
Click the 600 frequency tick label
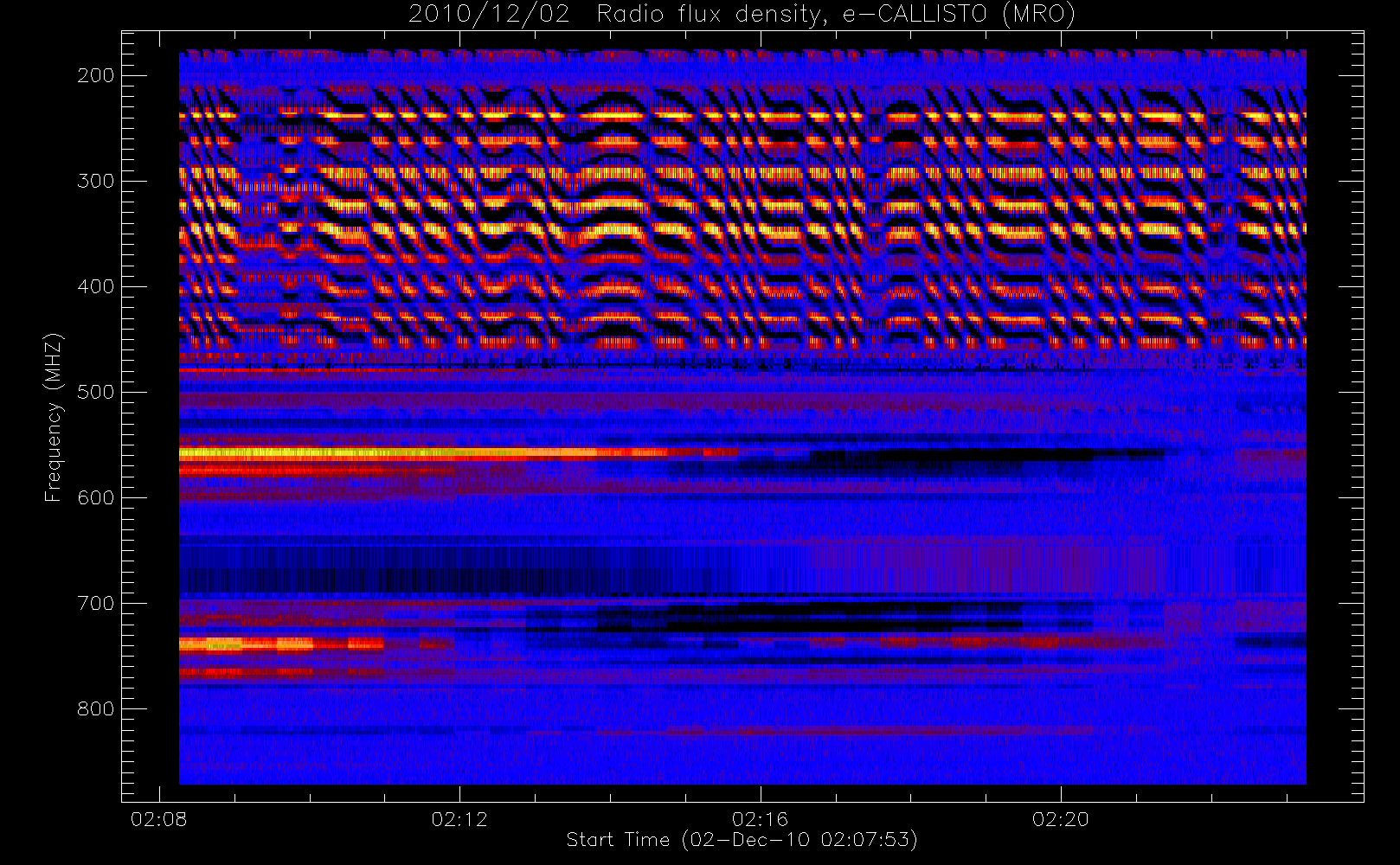(x=96, y=497)
